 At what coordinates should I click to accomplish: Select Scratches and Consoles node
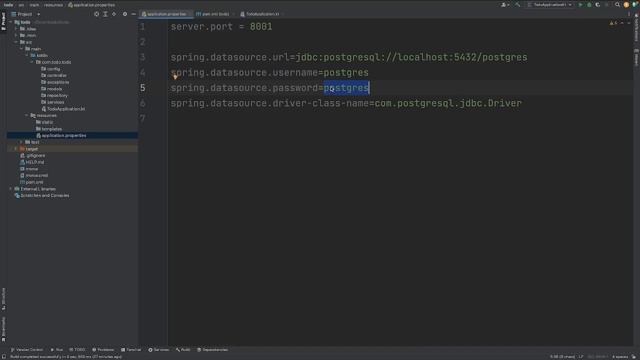(x=42, y=196)
